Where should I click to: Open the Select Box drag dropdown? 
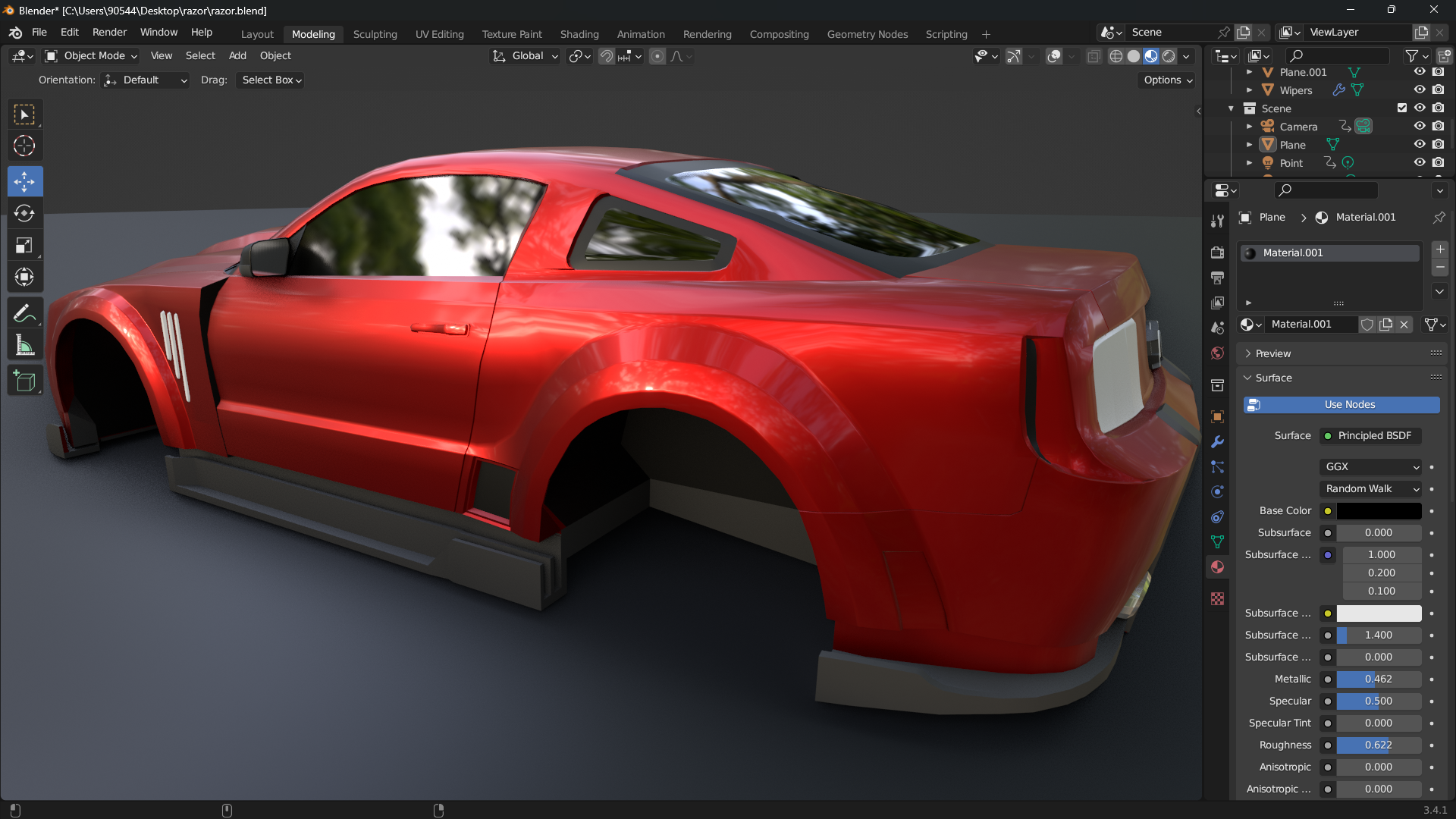271,80
